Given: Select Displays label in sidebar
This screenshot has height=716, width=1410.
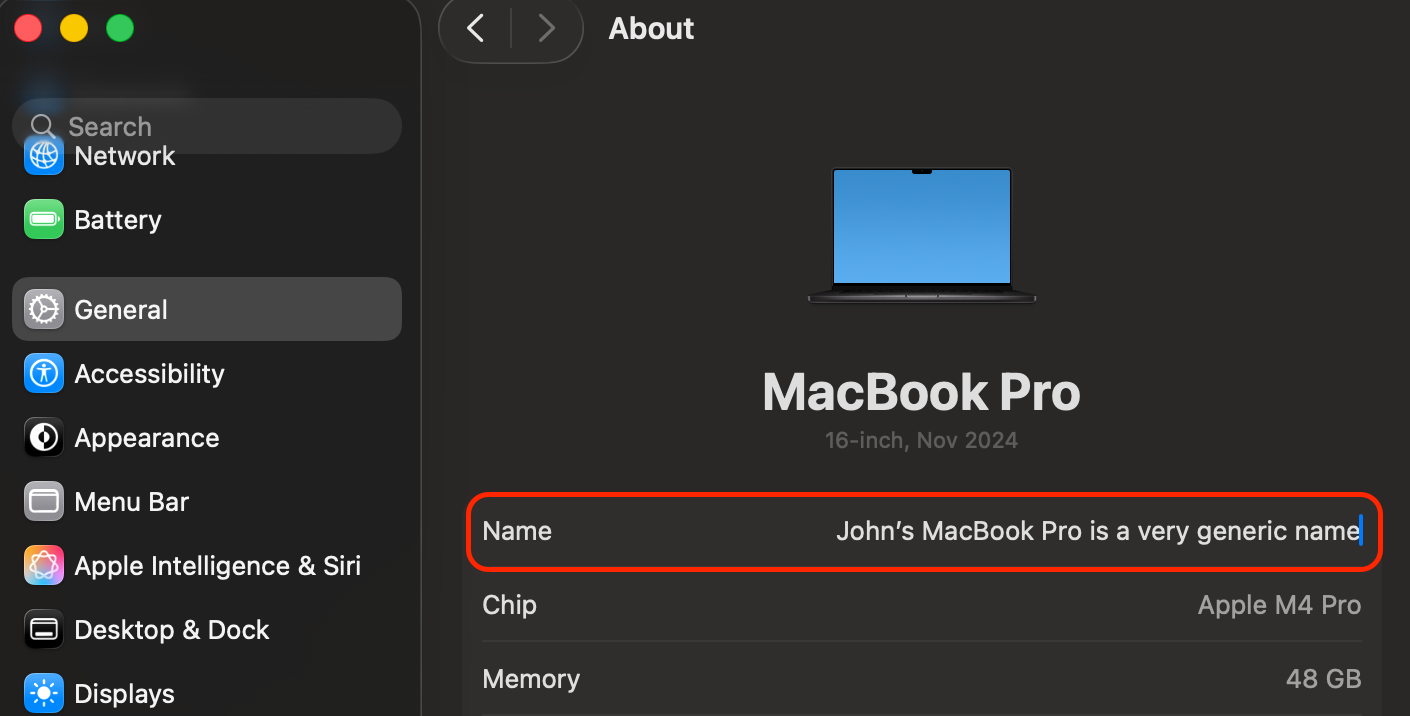Looking at the screenshot, I should (125, 694).
